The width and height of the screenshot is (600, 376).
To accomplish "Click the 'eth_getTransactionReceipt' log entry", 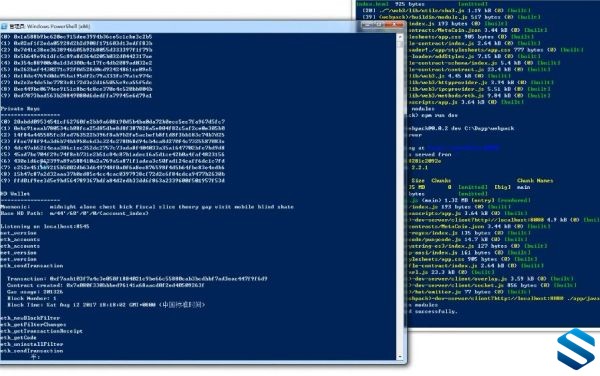I will click(41, 331).
